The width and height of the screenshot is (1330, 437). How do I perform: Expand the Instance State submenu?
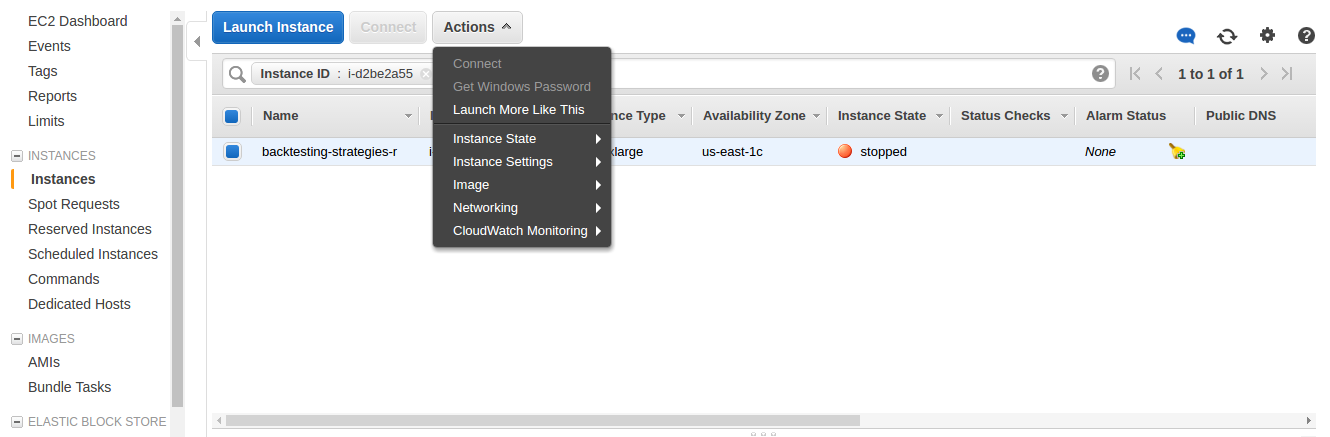[x=521, y=139]
